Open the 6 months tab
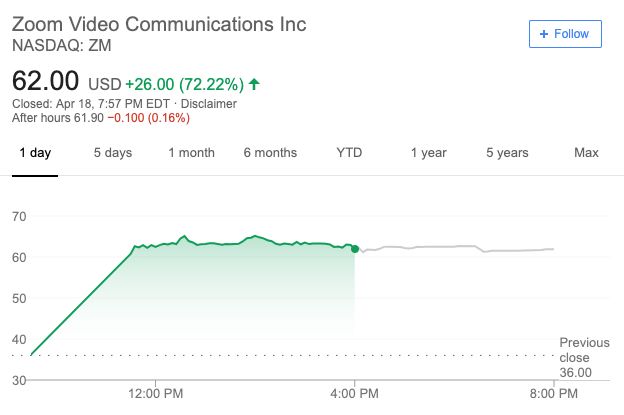This screenshot has width=624, height=415. coord(270,153)
